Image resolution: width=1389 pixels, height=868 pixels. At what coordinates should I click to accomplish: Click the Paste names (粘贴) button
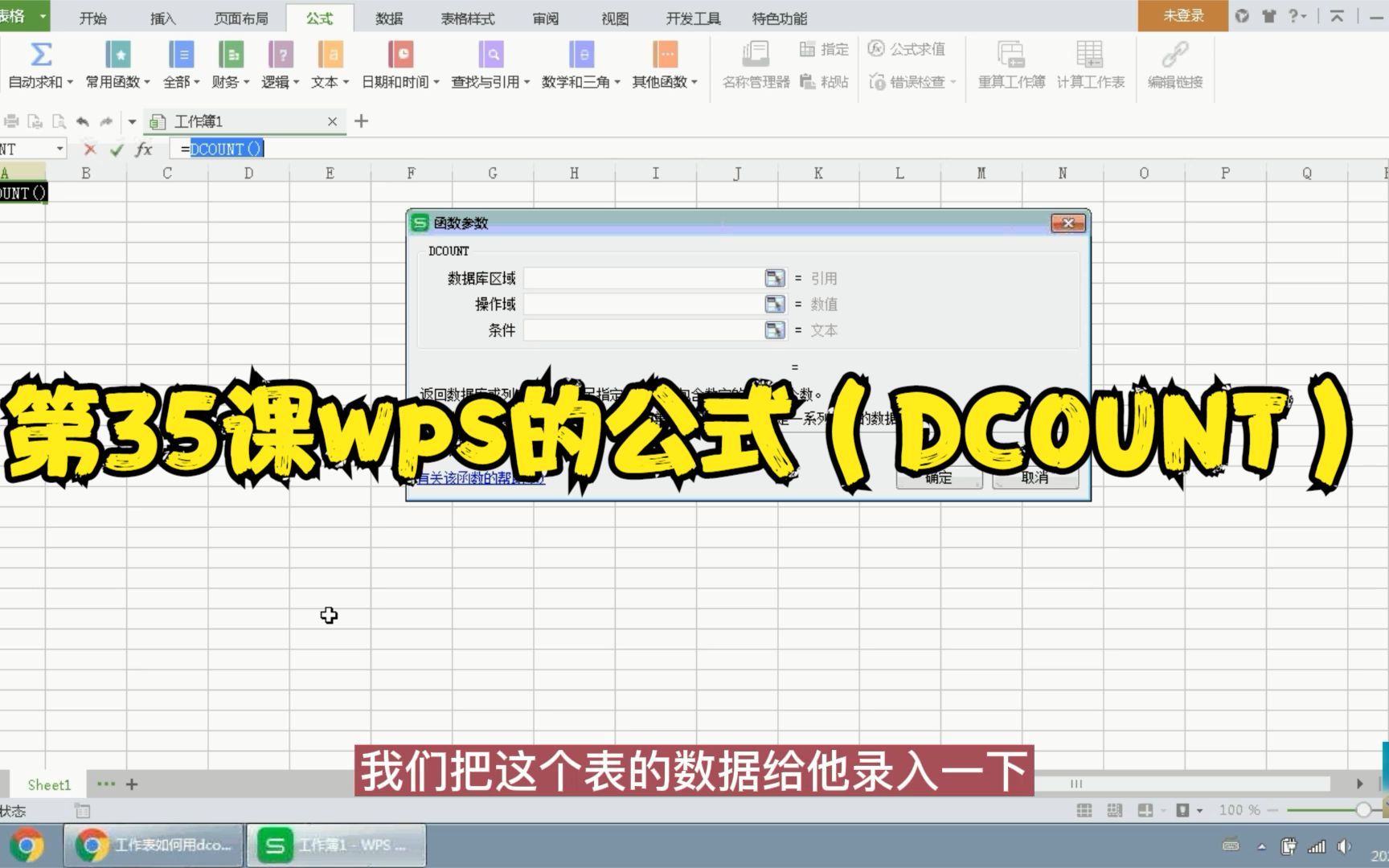[824, 81]
